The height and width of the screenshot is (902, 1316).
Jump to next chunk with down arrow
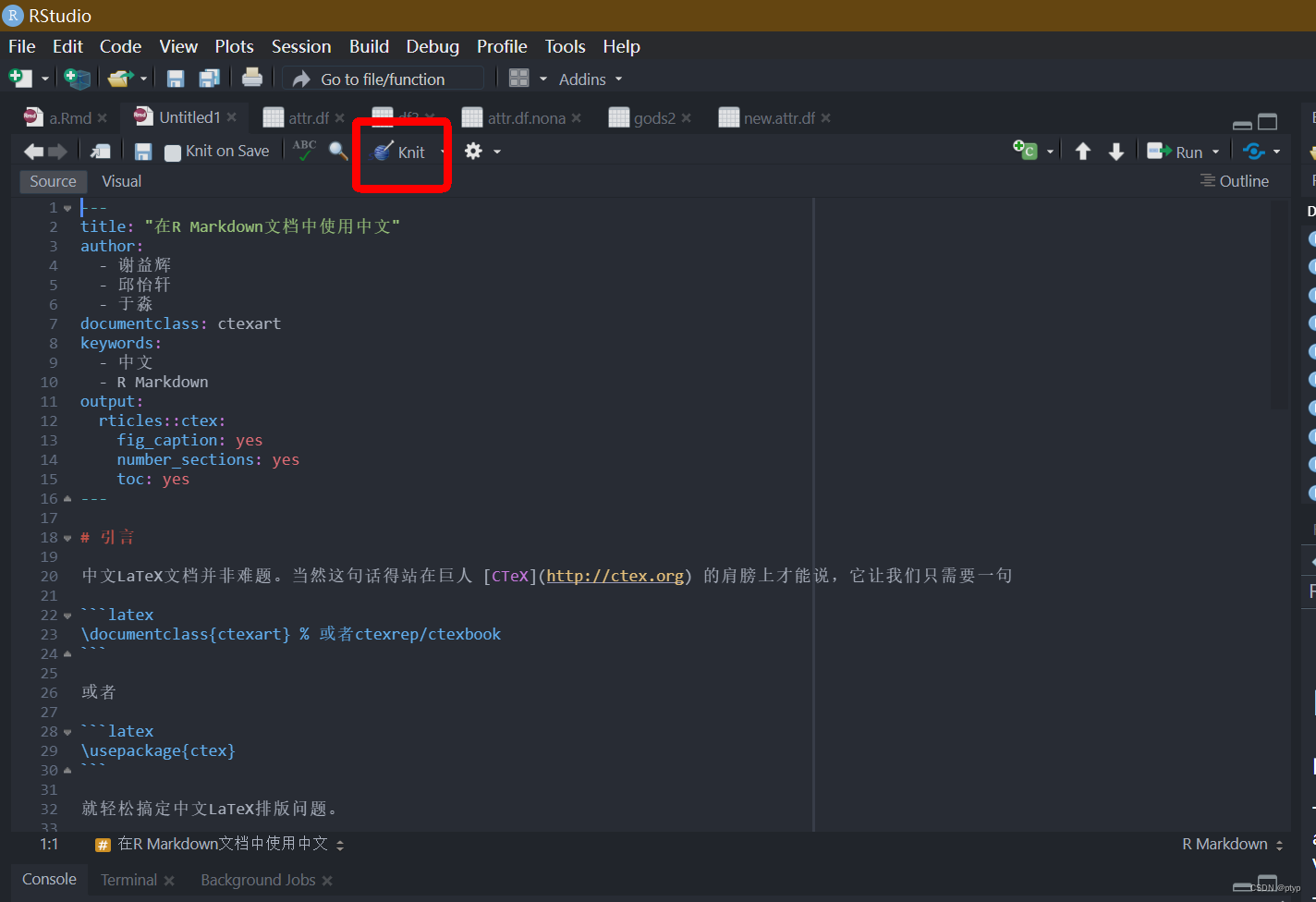pyautogui.click(x=1116, y=152)
